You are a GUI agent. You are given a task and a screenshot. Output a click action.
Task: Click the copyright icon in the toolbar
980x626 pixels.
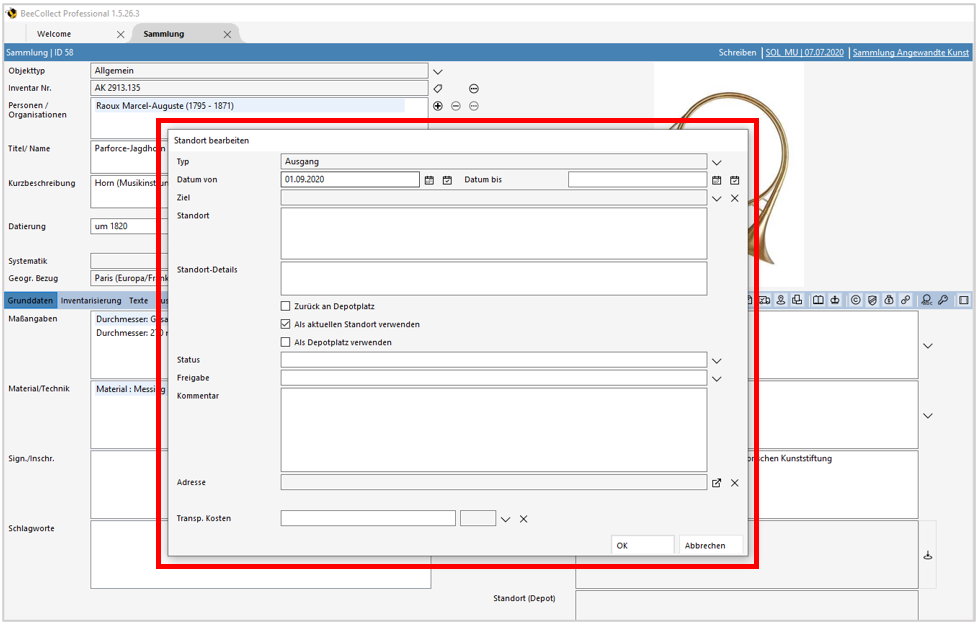click(854, 300)
